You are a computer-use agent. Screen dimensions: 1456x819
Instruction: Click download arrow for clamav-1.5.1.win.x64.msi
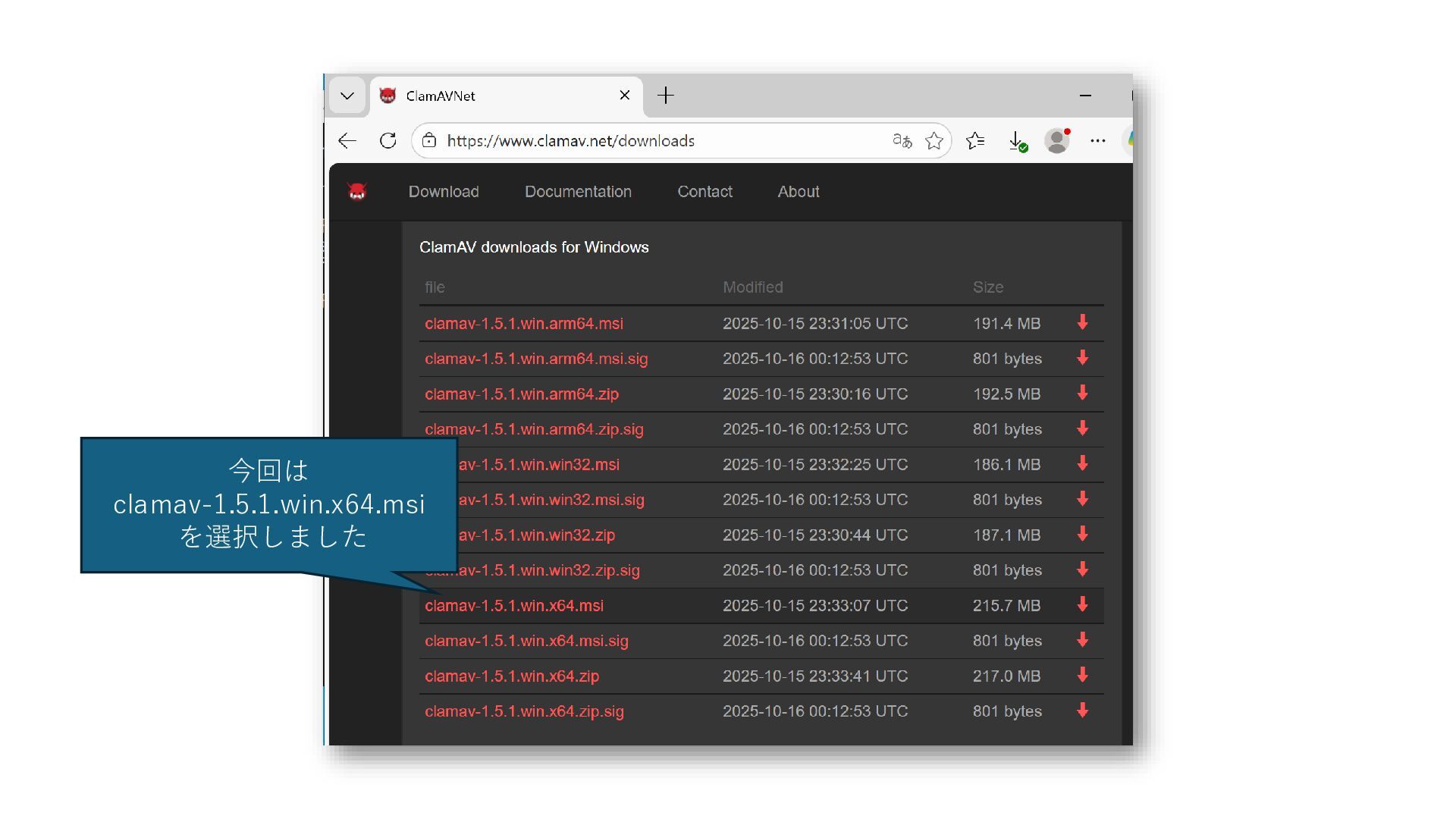click(x=1082, y=605)
